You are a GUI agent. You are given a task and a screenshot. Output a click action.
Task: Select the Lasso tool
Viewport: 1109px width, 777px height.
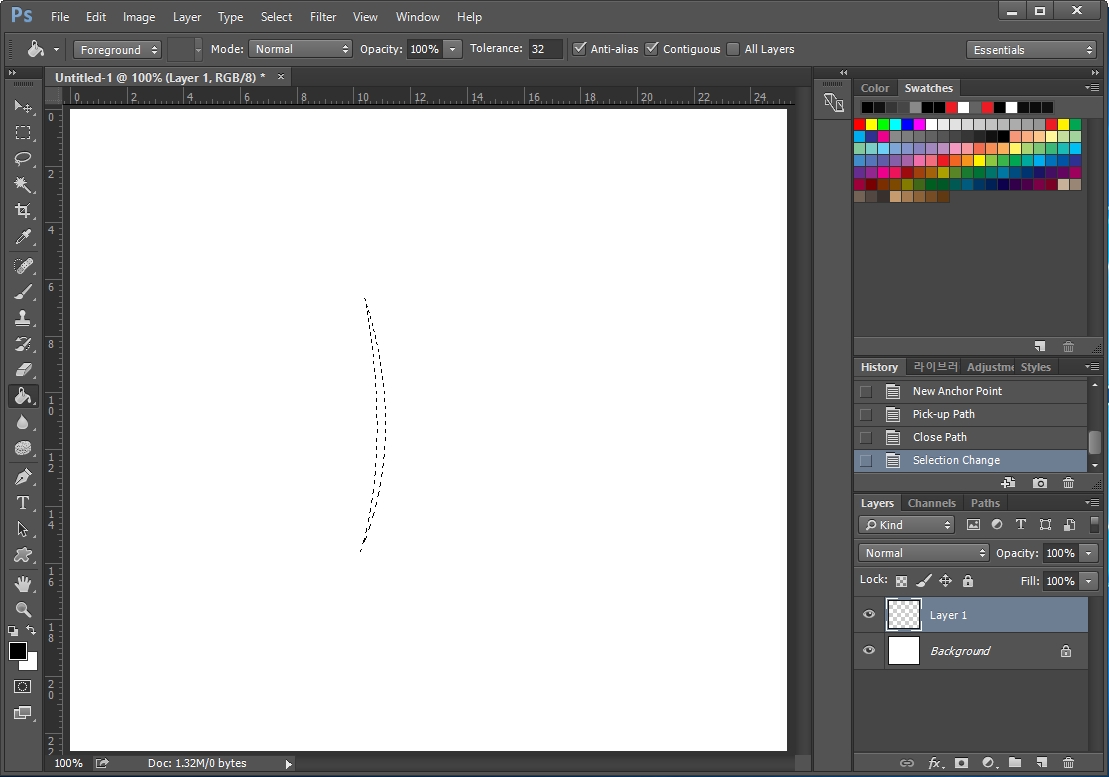pos(23,158)
